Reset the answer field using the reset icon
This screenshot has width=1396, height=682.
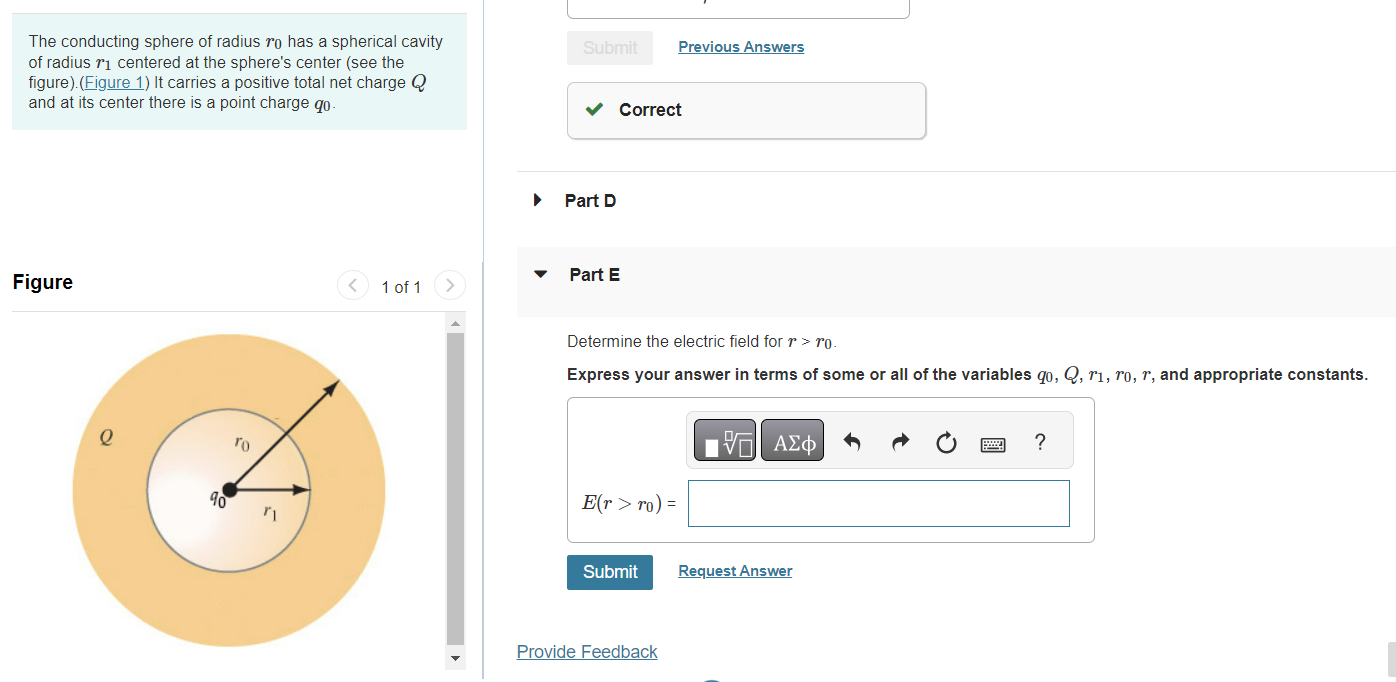coord(946,440)
